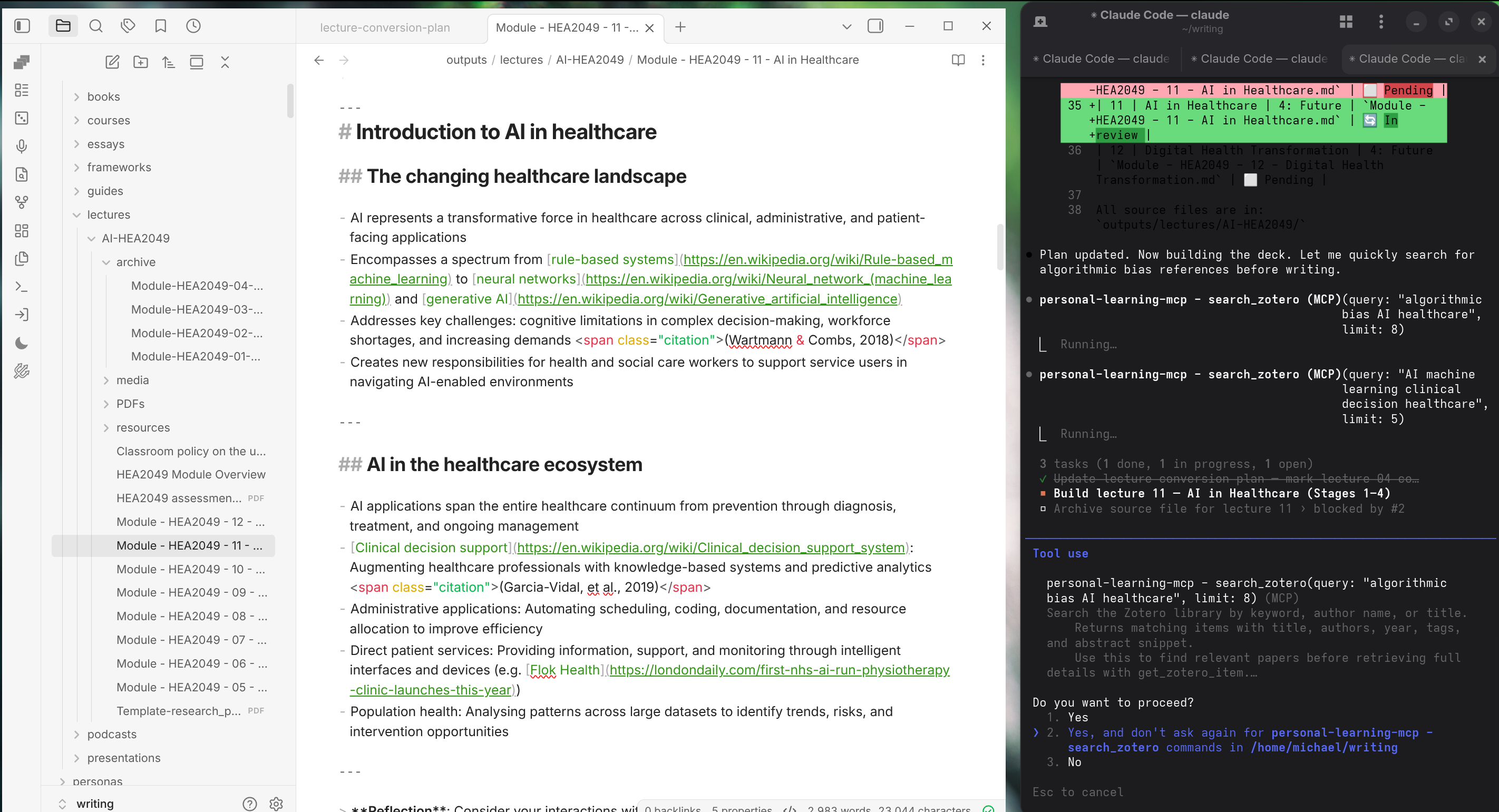Create a new folder in the file explorer

click(140, 62)
